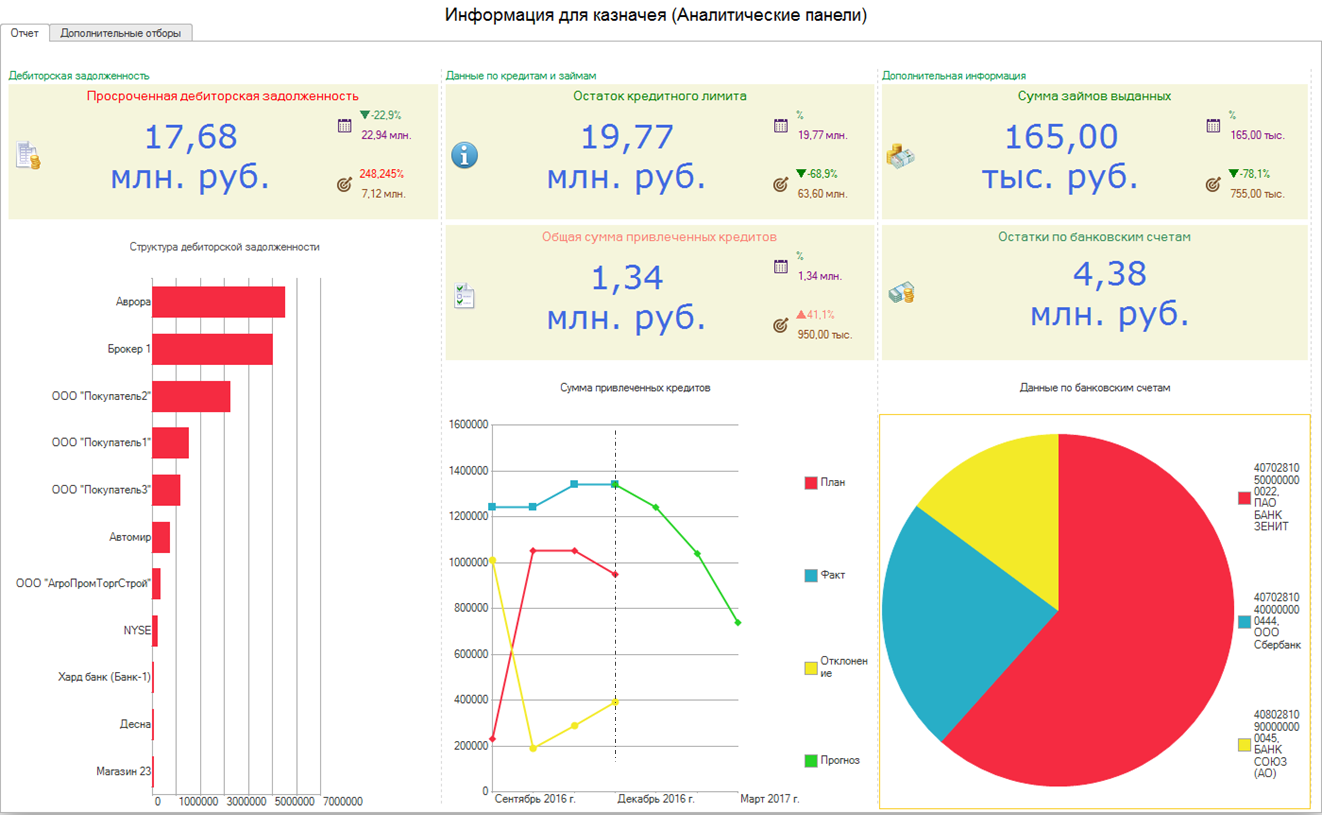Open the Отчет tab
The width and height of the screenshot is (1322, 815).
[x=25, y=33]
